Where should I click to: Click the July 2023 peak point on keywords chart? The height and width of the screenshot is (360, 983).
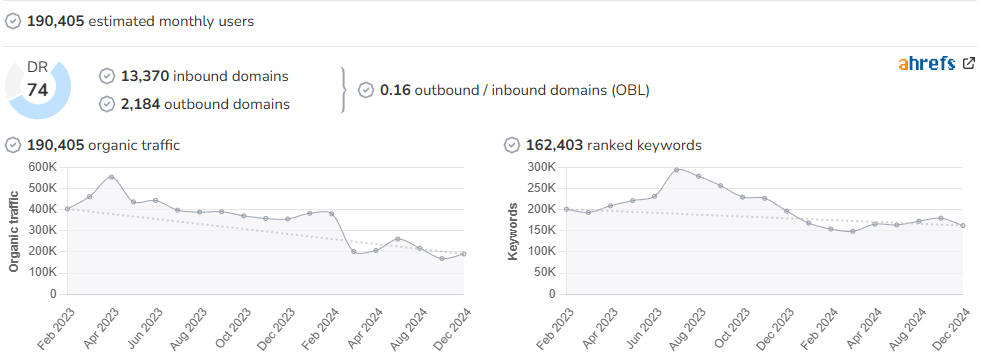(x=676, y=169)
